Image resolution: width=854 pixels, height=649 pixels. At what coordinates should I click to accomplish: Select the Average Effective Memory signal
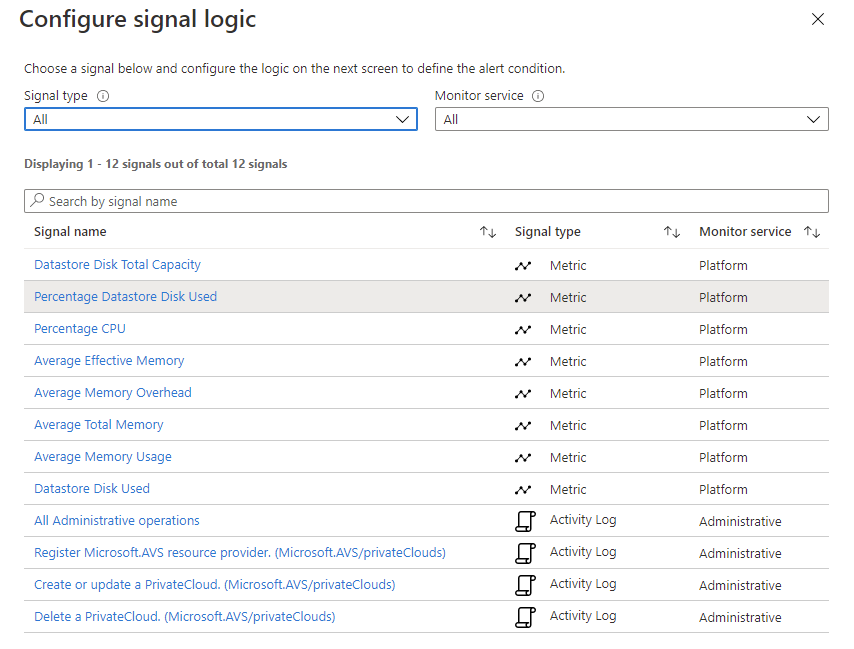[x=108, y=361]
